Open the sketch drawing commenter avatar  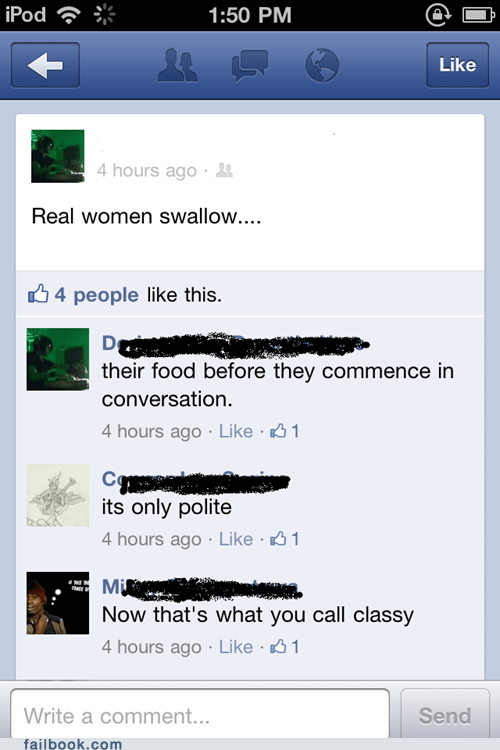58,495
